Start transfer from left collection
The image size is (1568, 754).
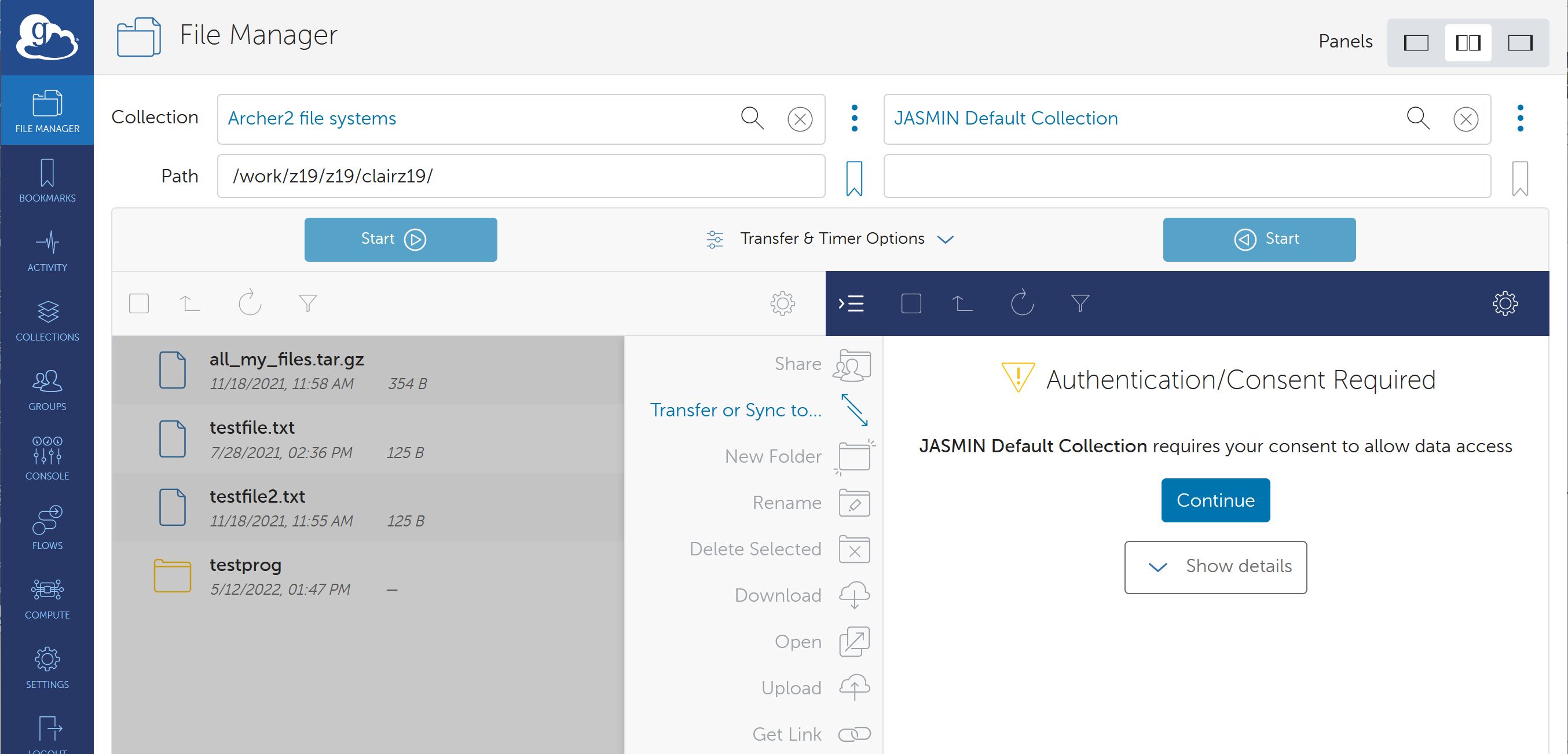click(401, 239)
